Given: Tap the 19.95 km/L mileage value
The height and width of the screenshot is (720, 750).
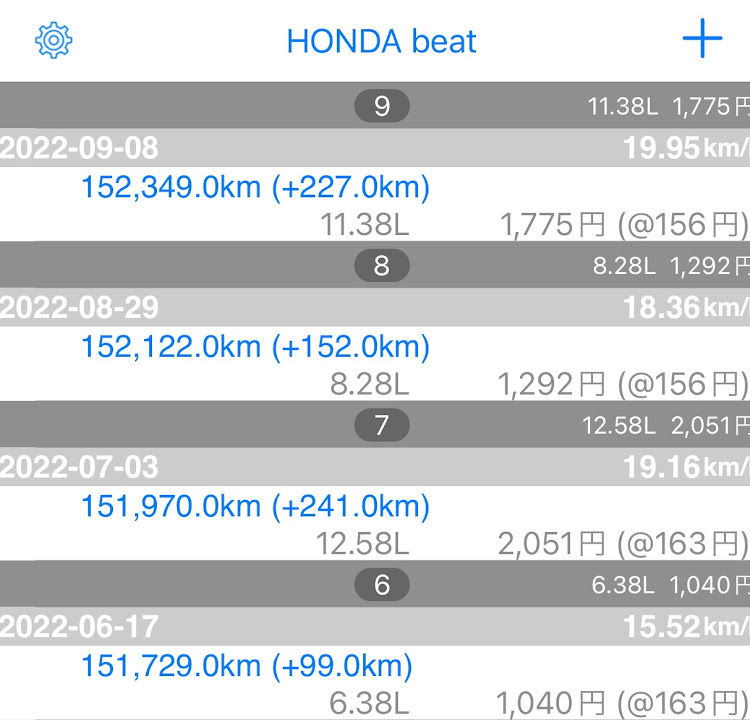Looking at the screenshot, I should (x=686, y=148).
